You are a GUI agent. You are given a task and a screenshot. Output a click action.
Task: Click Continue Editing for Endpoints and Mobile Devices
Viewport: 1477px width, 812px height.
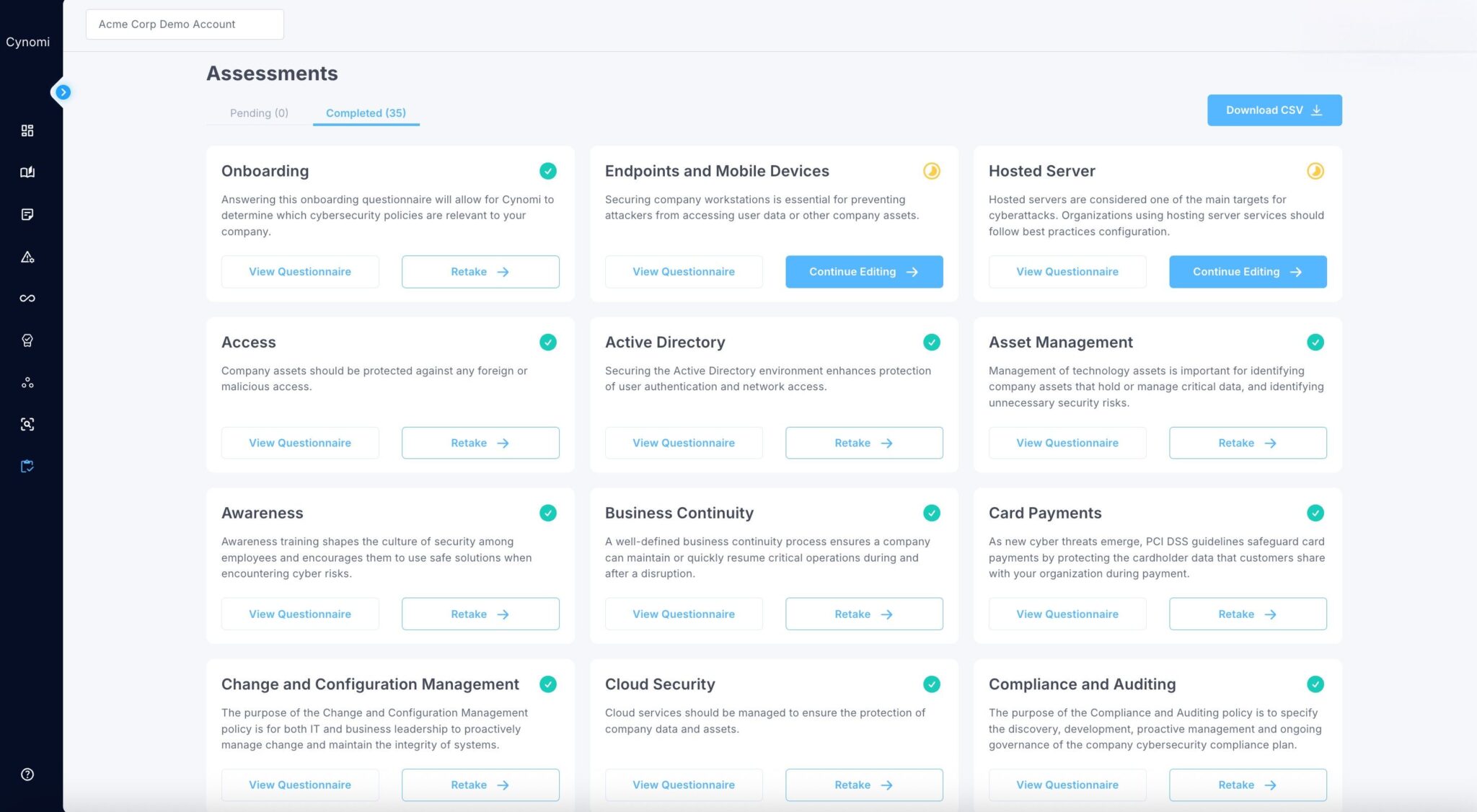(864, 272)
